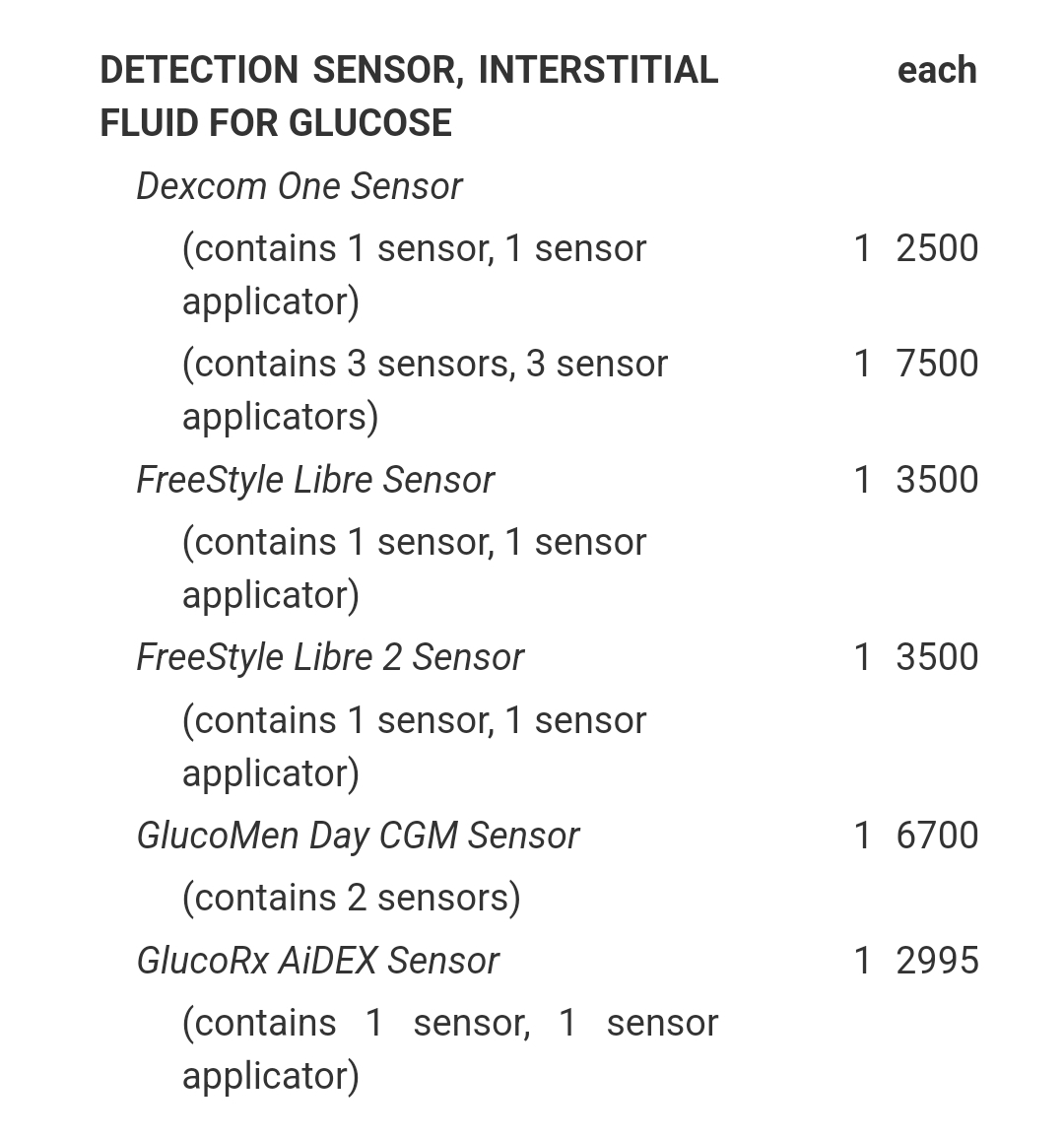Viewport: 1064px width, 1139px height.
Task: Click pack description under GlucoRx AiDEX Sensor
Action: pyautogui.click(x=449, y=1048)
